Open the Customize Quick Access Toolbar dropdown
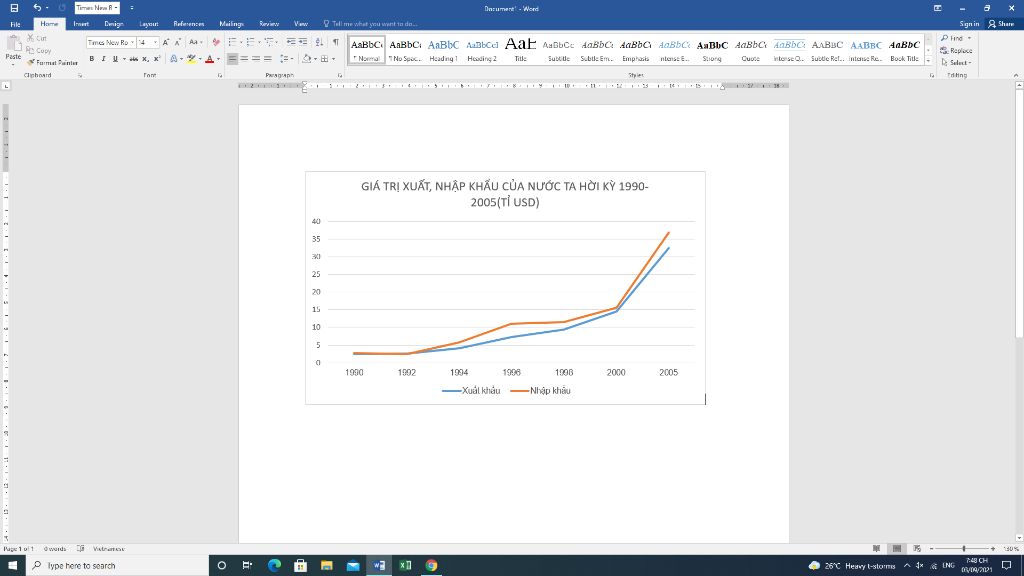Viewport: 1024px width, 576px height. (132, 8)
